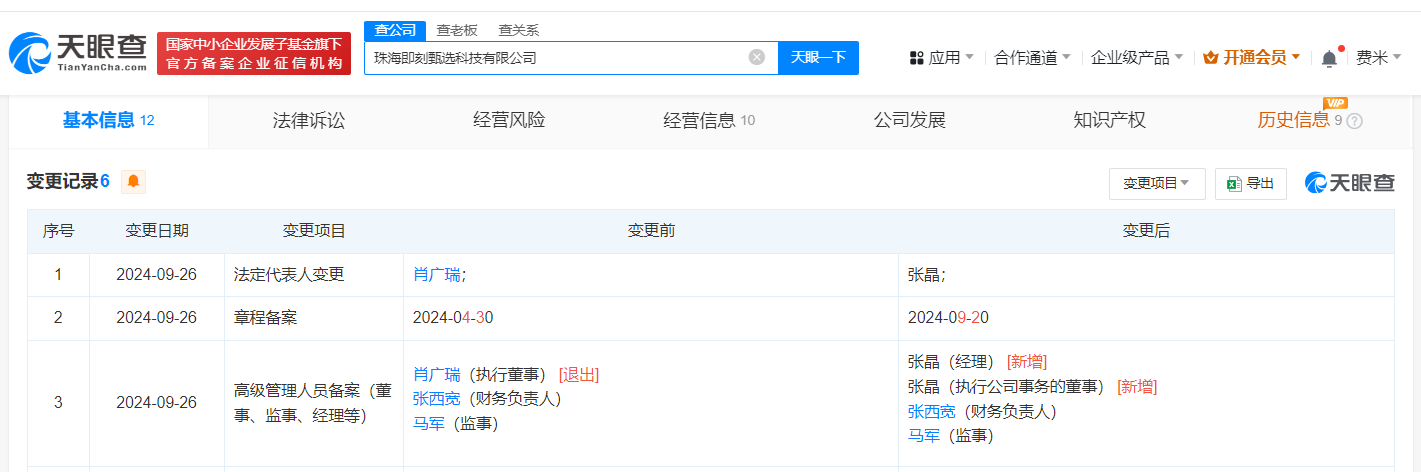This screenshot has height=472, width=1421.
Task: Clear the search box with the X icon
Action: (757, 57)
